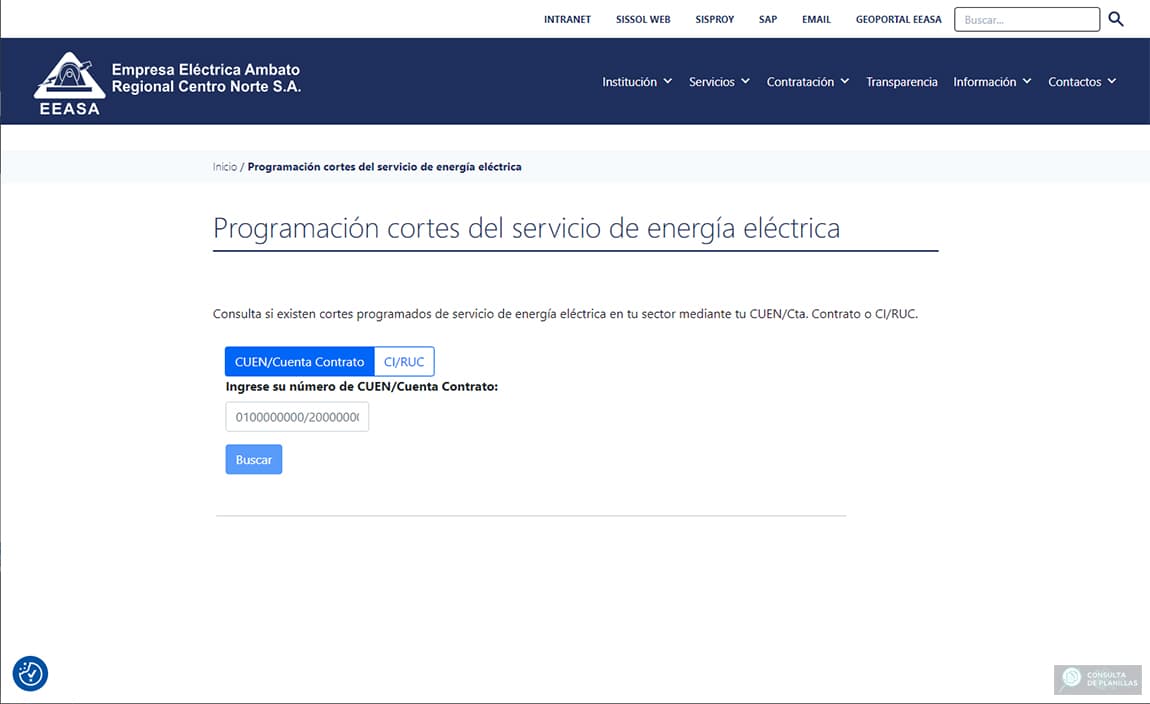Click the search magnifier icon
Image resolution: width=1150 pixels, height=704 pixels.
point(1116,19)
